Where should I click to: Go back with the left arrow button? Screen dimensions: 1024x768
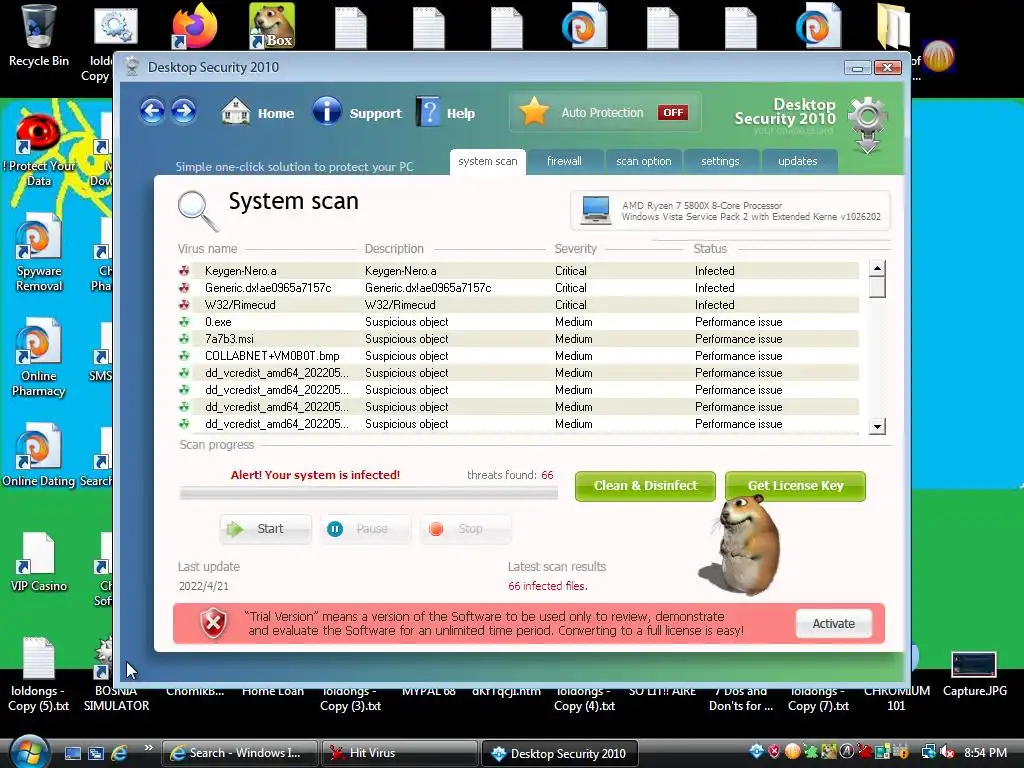click(x=152, y=111)
